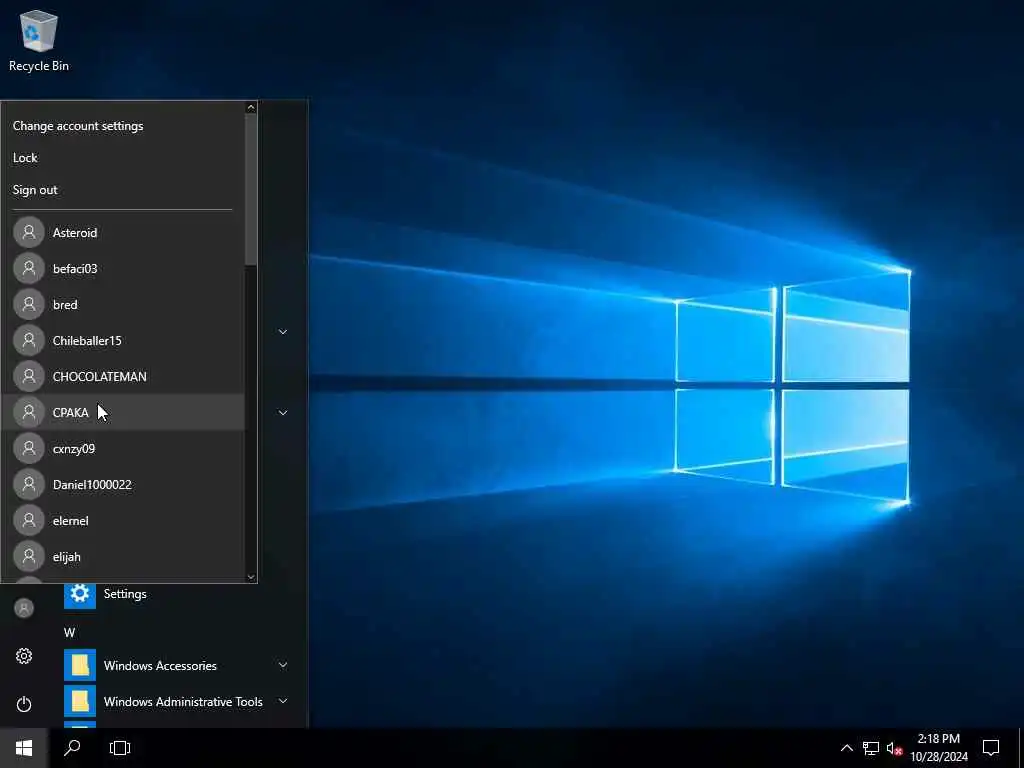Click the avatar icon beside Chileballer15
Image resolution: width=1024 pixels, height=768 pixels.
point(29,340)
